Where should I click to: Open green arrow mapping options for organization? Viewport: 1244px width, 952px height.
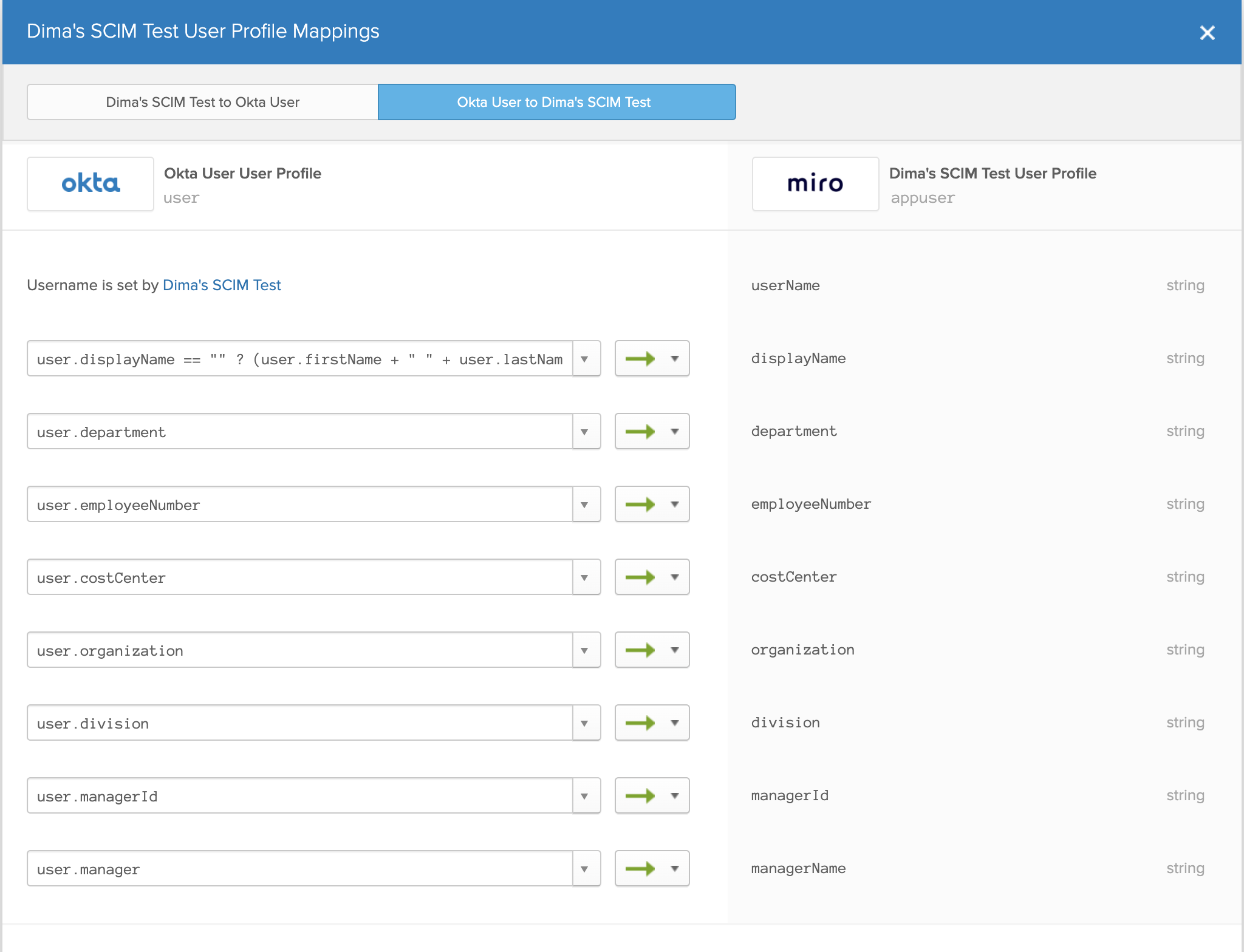652,650
